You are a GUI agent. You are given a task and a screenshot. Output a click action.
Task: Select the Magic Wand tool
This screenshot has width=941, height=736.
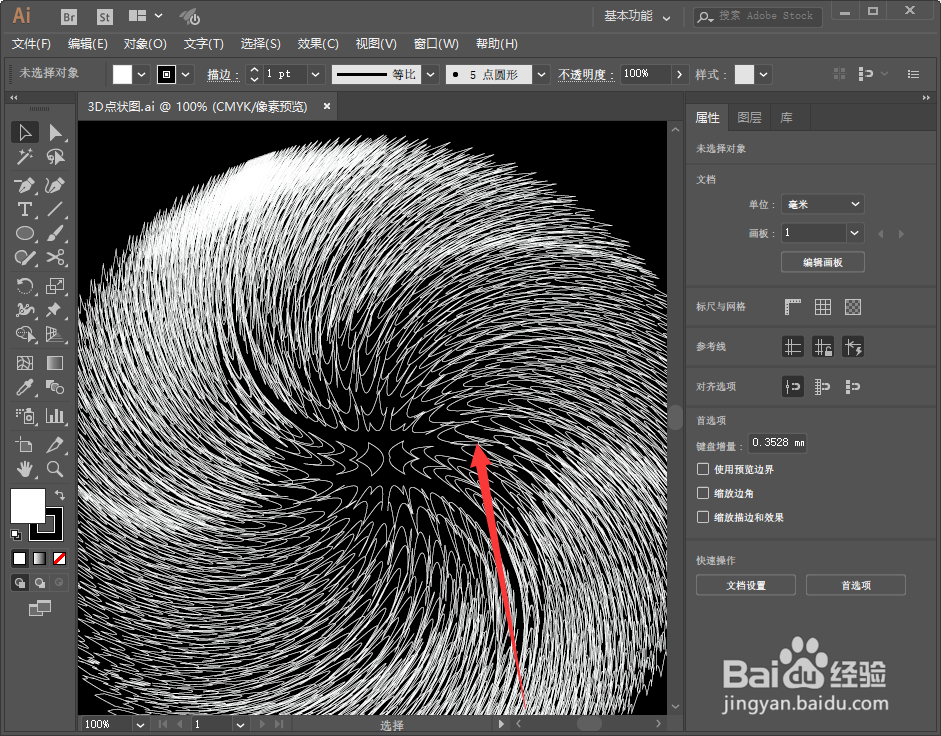[25, 157]
